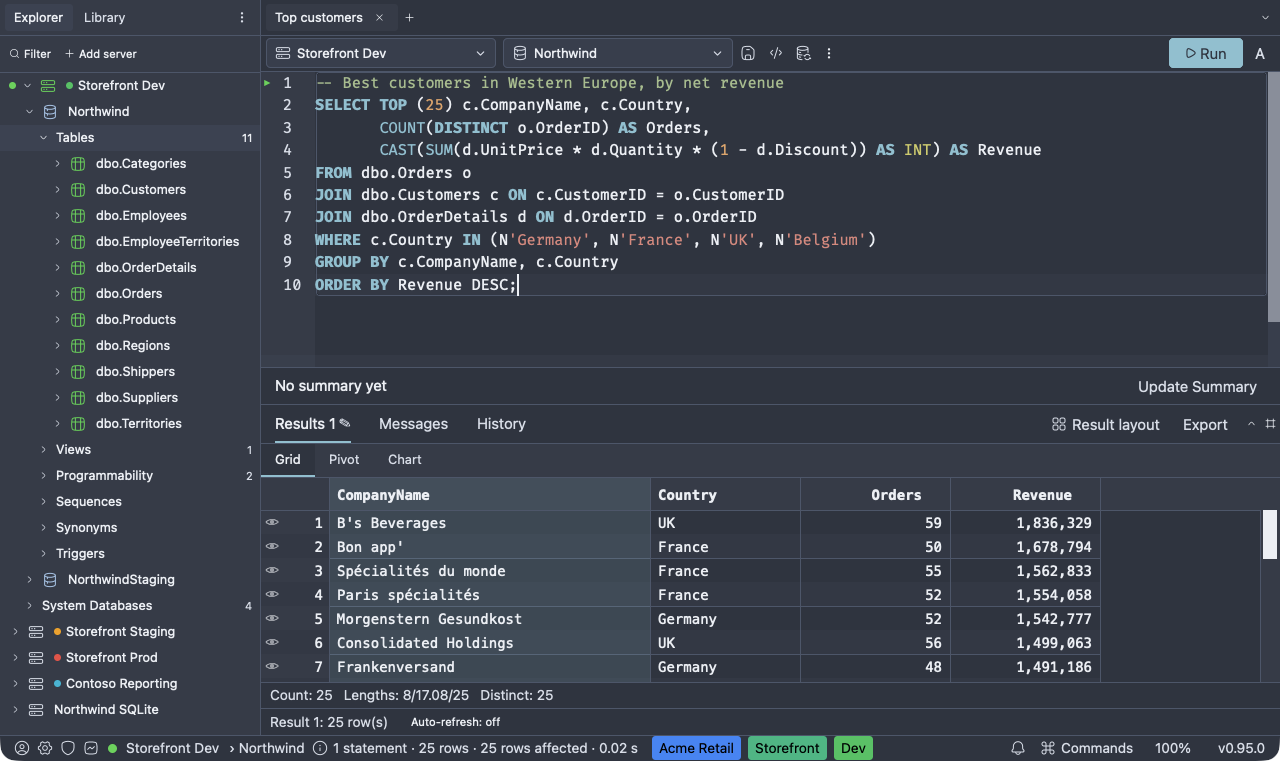Toggle the eye icon for Paris spécialités row
The height and width of the screenshot is (761, 1280).
[x=271, y=594]
